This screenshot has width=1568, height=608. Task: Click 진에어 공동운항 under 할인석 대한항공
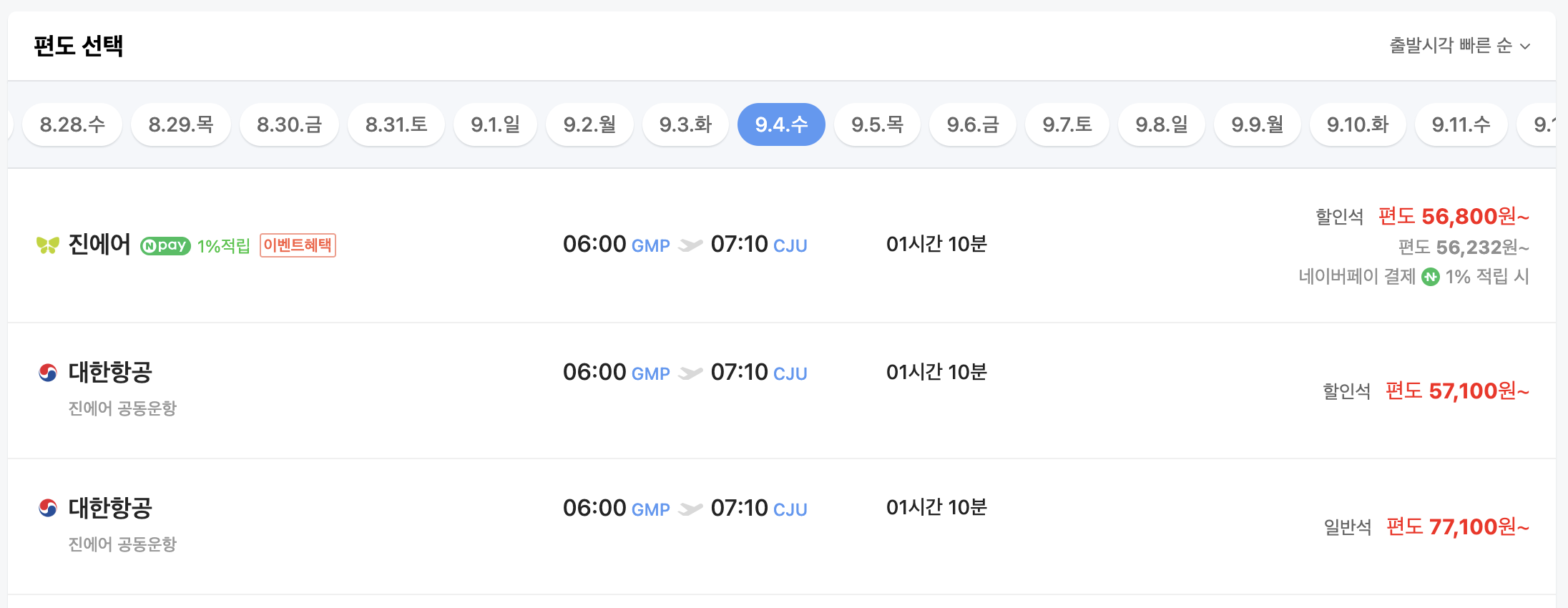click(x=122, y=408)
